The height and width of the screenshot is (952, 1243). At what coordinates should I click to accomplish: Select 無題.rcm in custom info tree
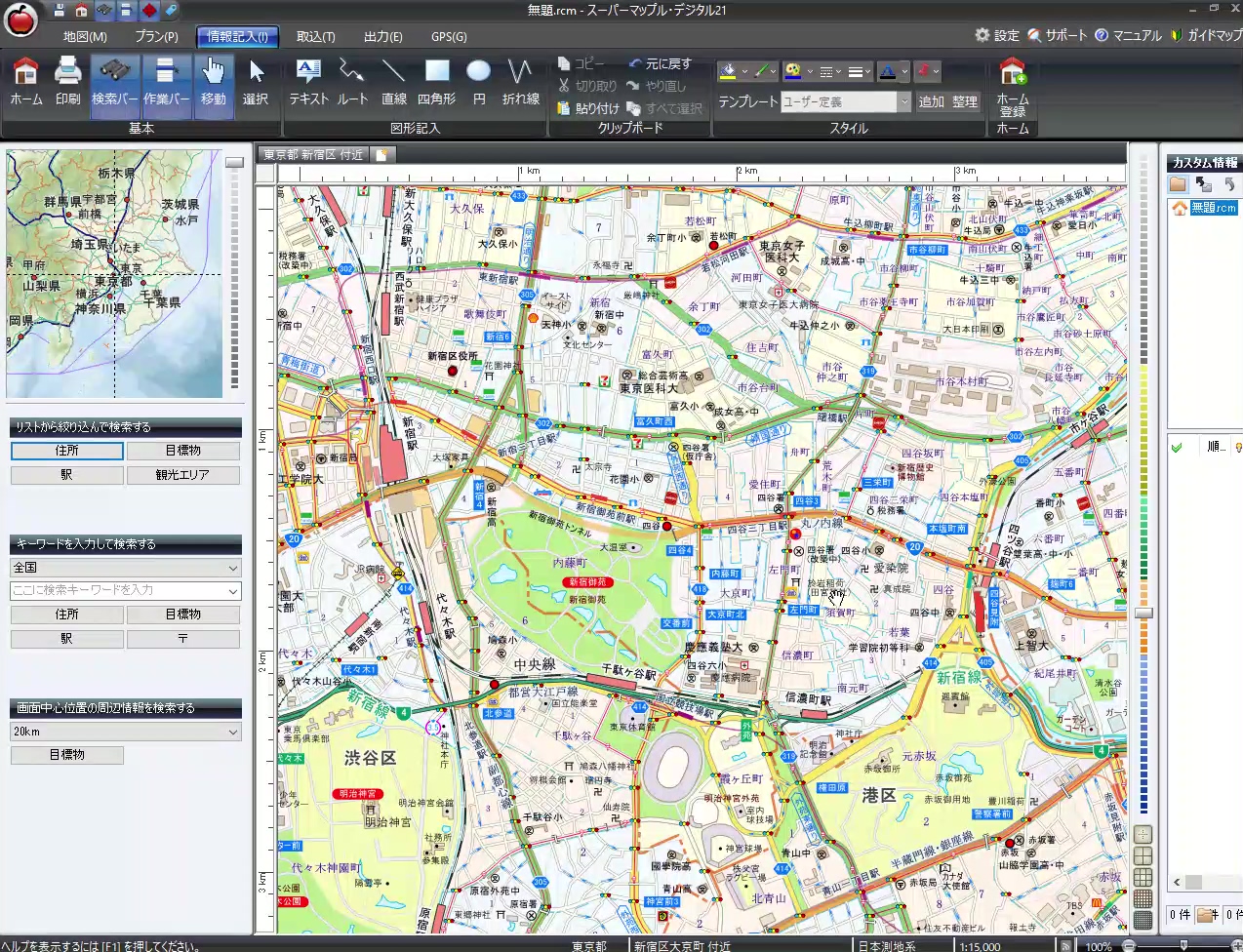click(1213, 208)
